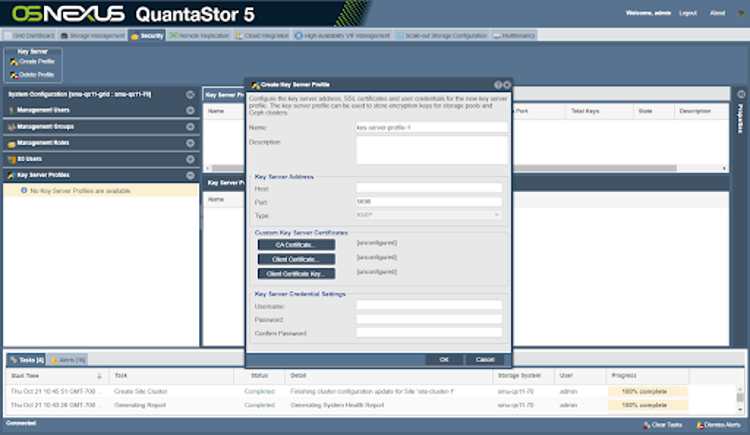Select the Alerts tab in bottom panel
The image size is (750, 435).
coord(67,360)
